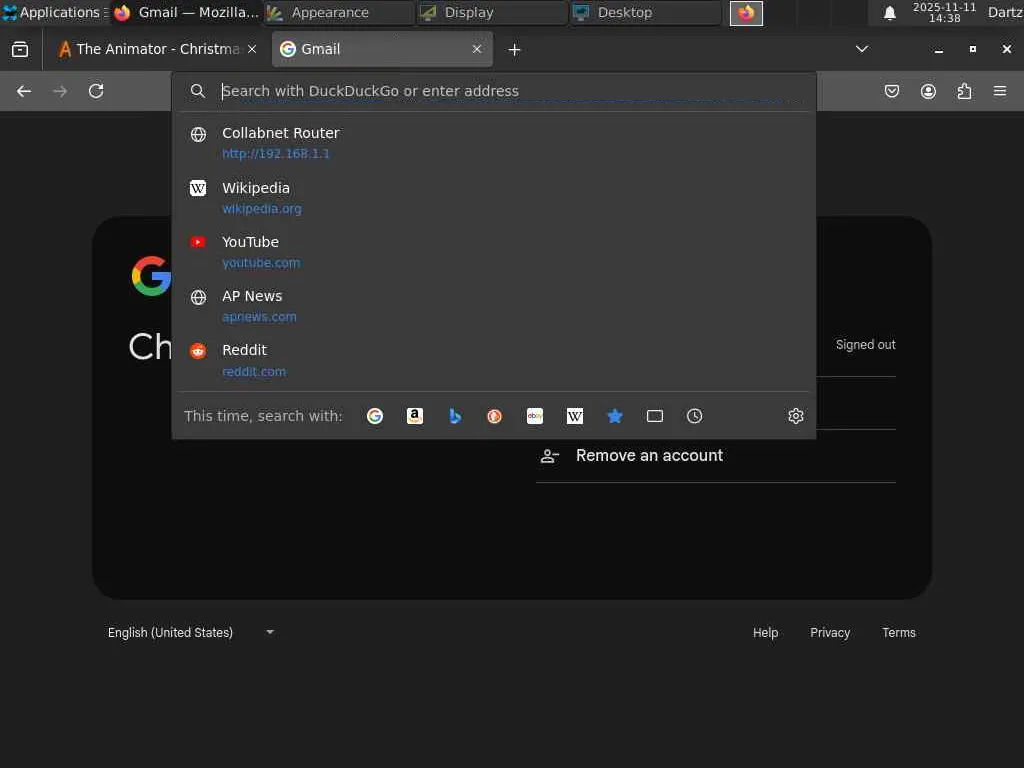This screenshot has width=1024, height=768.
Task: Open the Privacy link
Action: (x=830, y=632)
